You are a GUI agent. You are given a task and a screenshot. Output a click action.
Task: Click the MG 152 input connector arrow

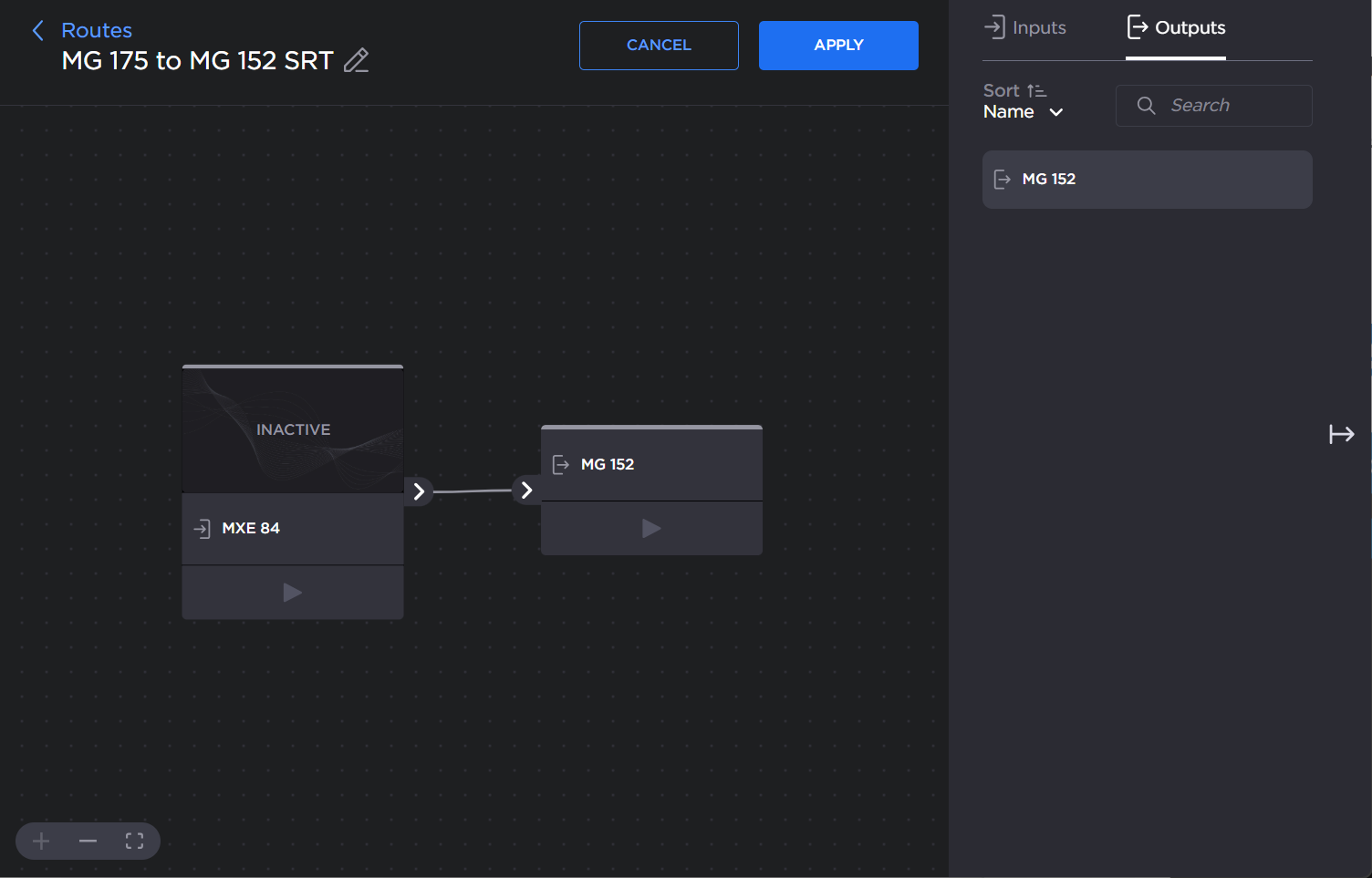click(x=526, y=491)
